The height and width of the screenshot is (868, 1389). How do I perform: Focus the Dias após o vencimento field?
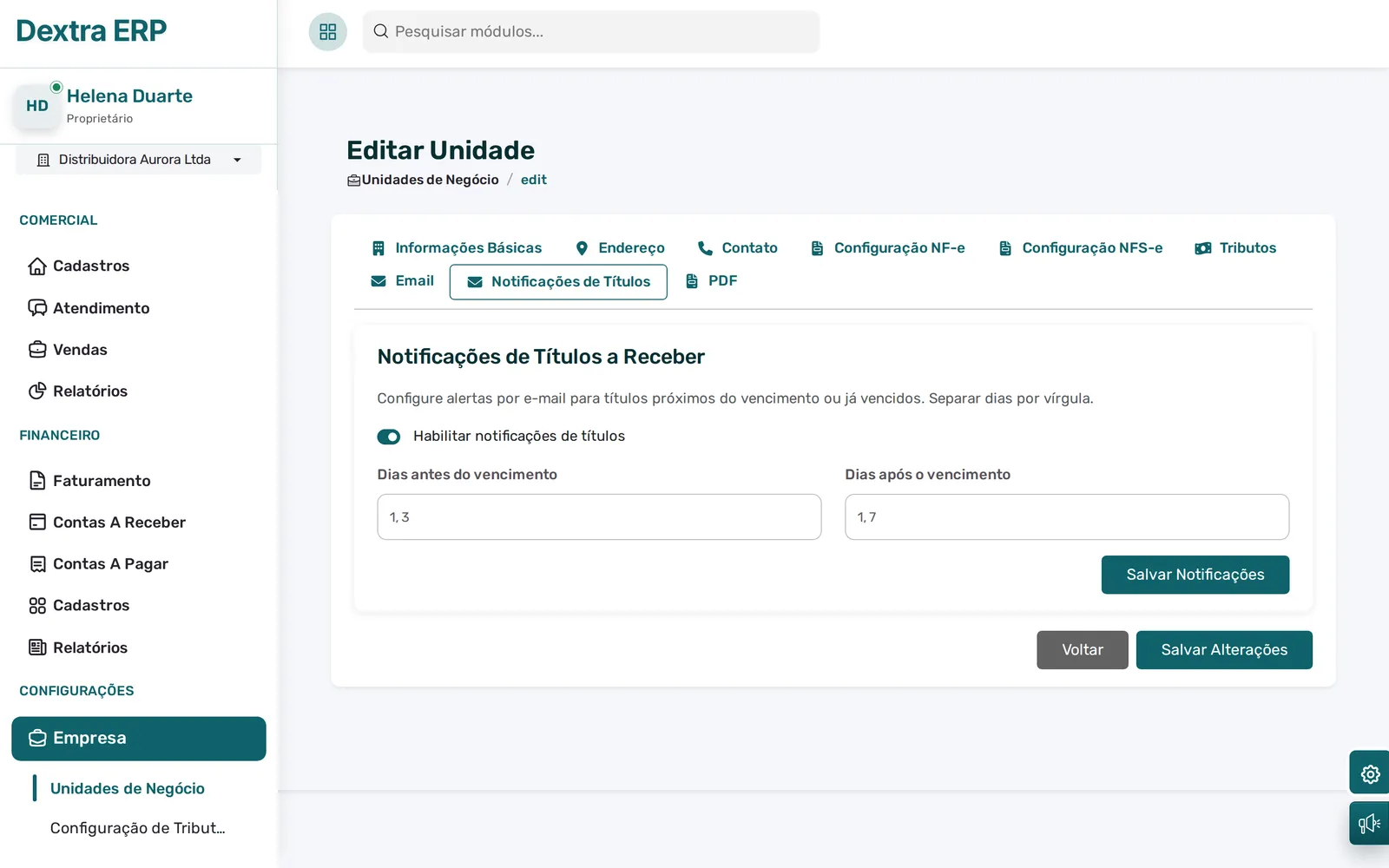(x=1067, y=517)
